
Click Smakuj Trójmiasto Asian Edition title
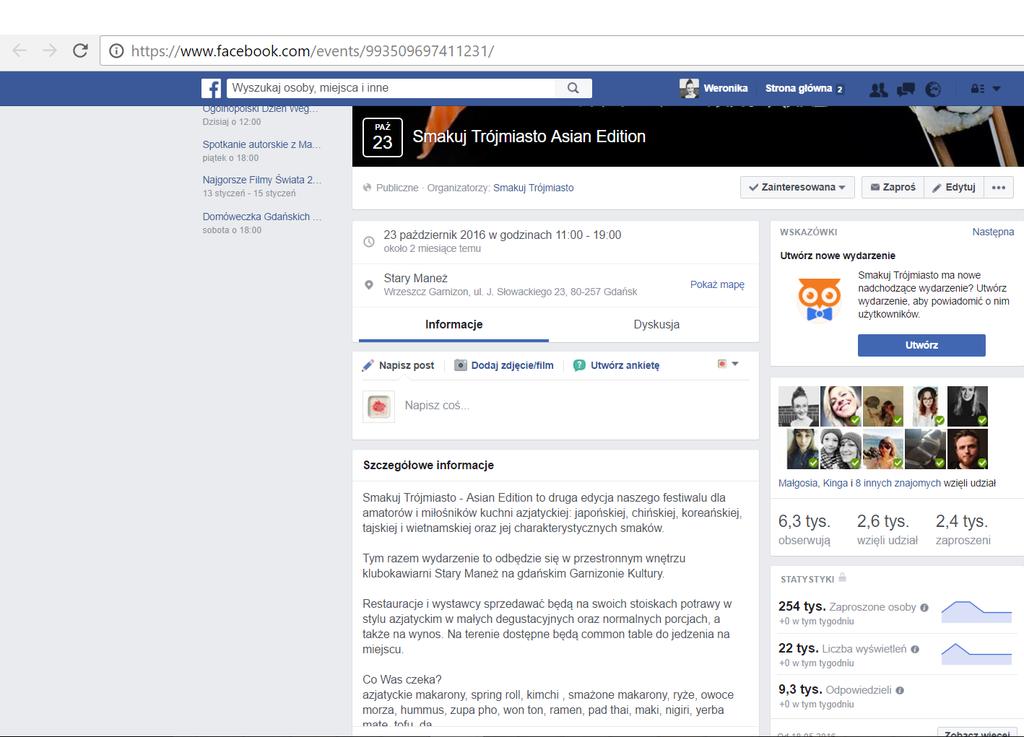[x=529, y=136]
